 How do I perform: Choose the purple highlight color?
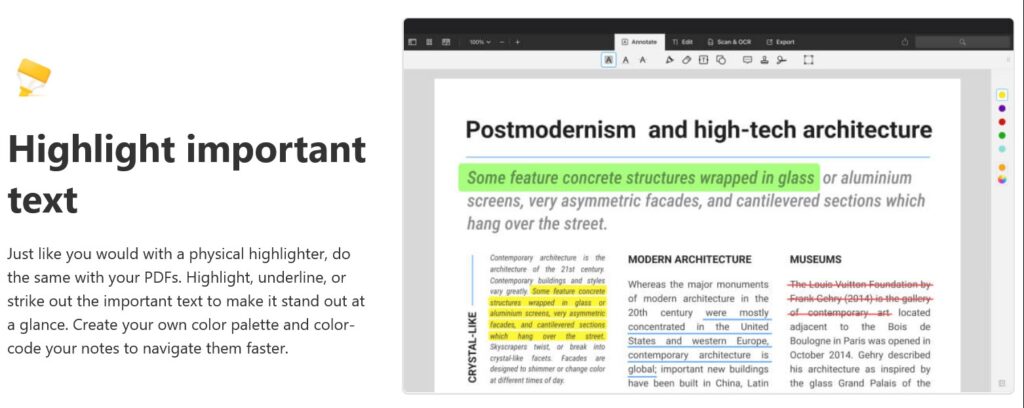pyautogui.click(x=1002, y=108)
